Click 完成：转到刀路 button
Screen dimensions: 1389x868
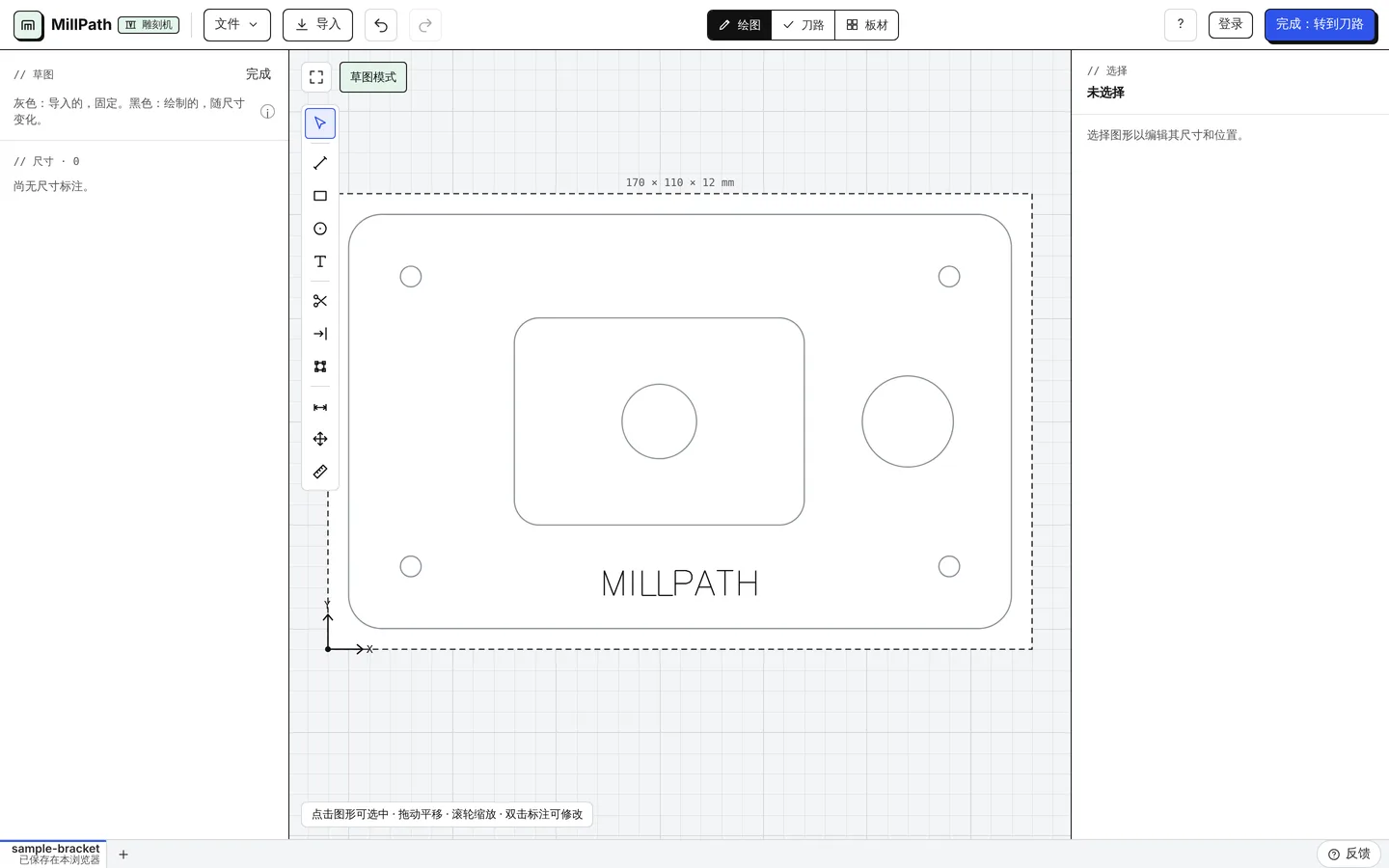[x=1320, y=25]
